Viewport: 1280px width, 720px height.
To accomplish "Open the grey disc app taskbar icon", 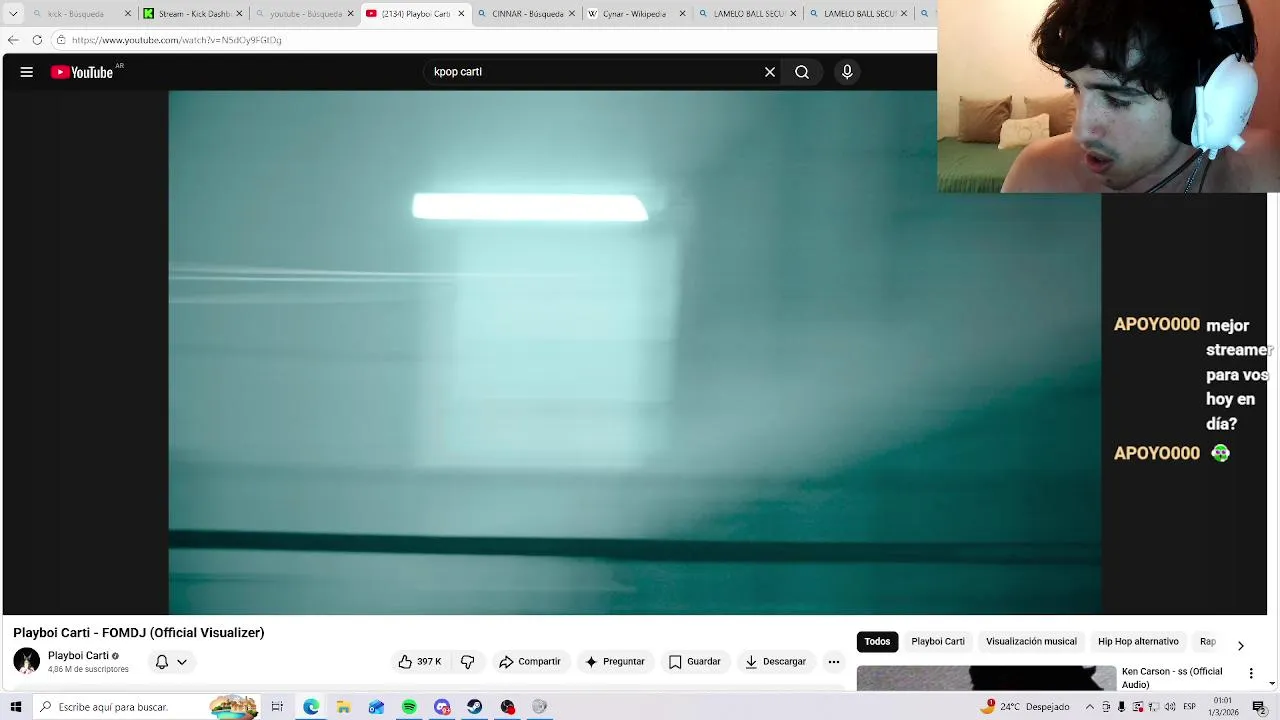I will [x=539, y=707].
